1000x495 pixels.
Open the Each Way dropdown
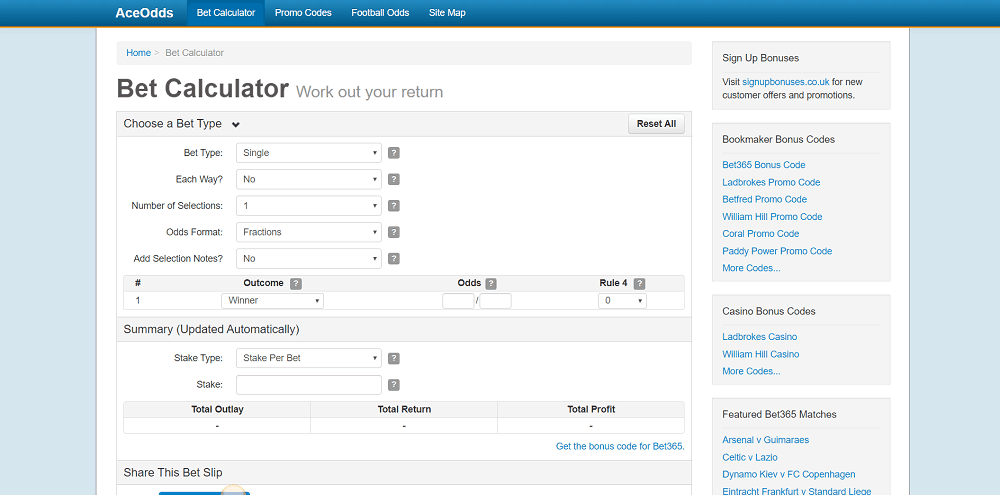pos(309,179)
